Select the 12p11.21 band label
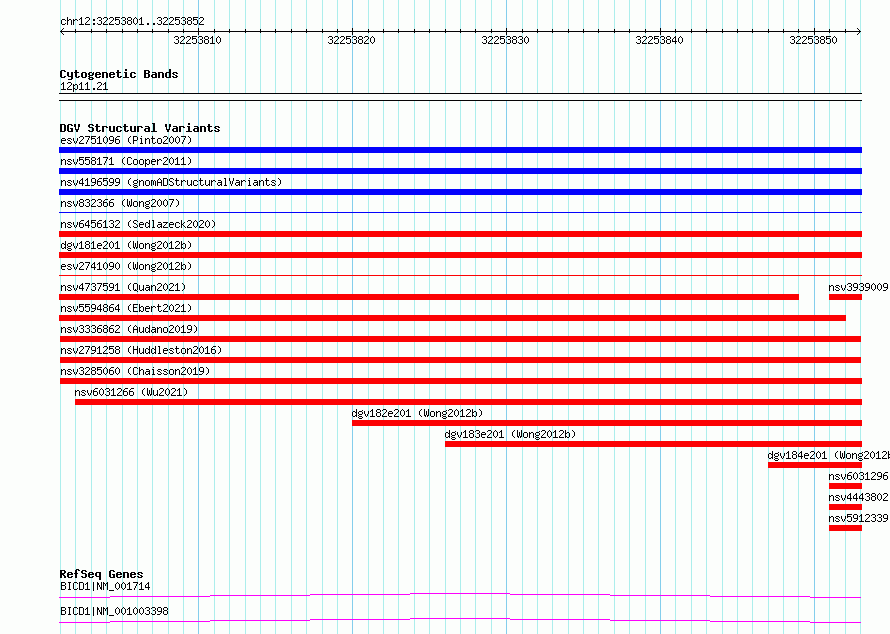 point(84,86)
